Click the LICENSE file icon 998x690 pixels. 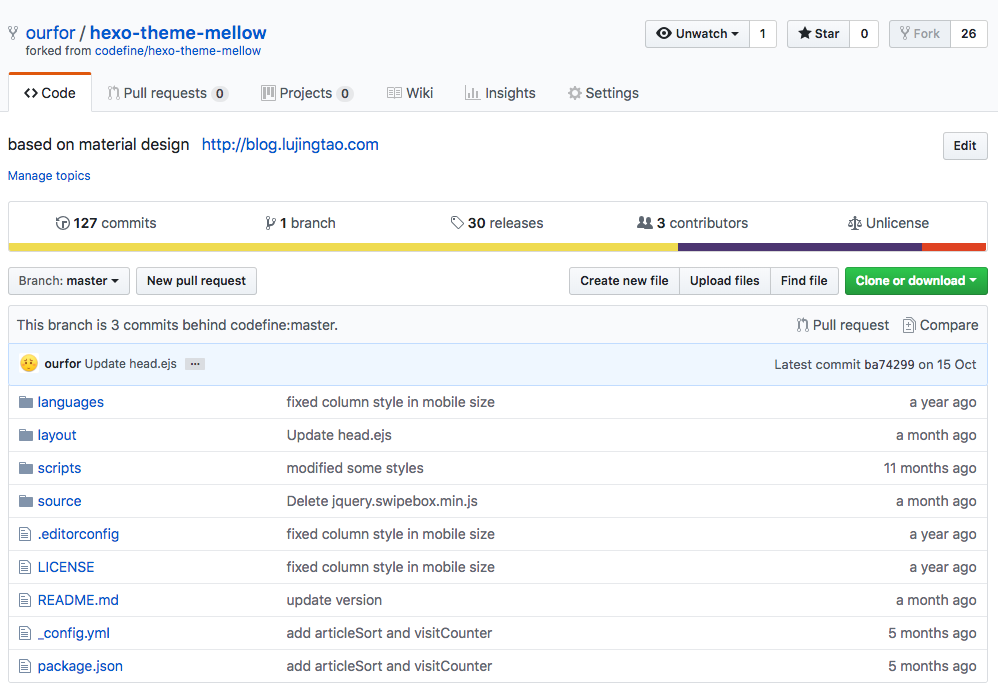tap(25, 568)
